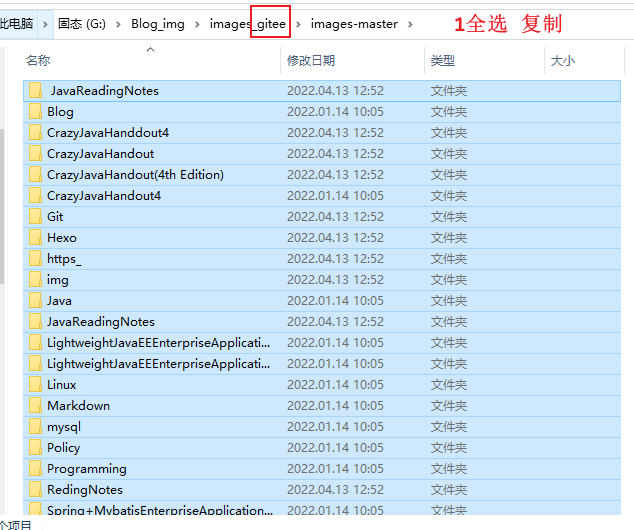This screenshot has height=530, width=634.
Task: Select the CrazyJavaHandout(4th Edition) folder icon
Action: 35,175
